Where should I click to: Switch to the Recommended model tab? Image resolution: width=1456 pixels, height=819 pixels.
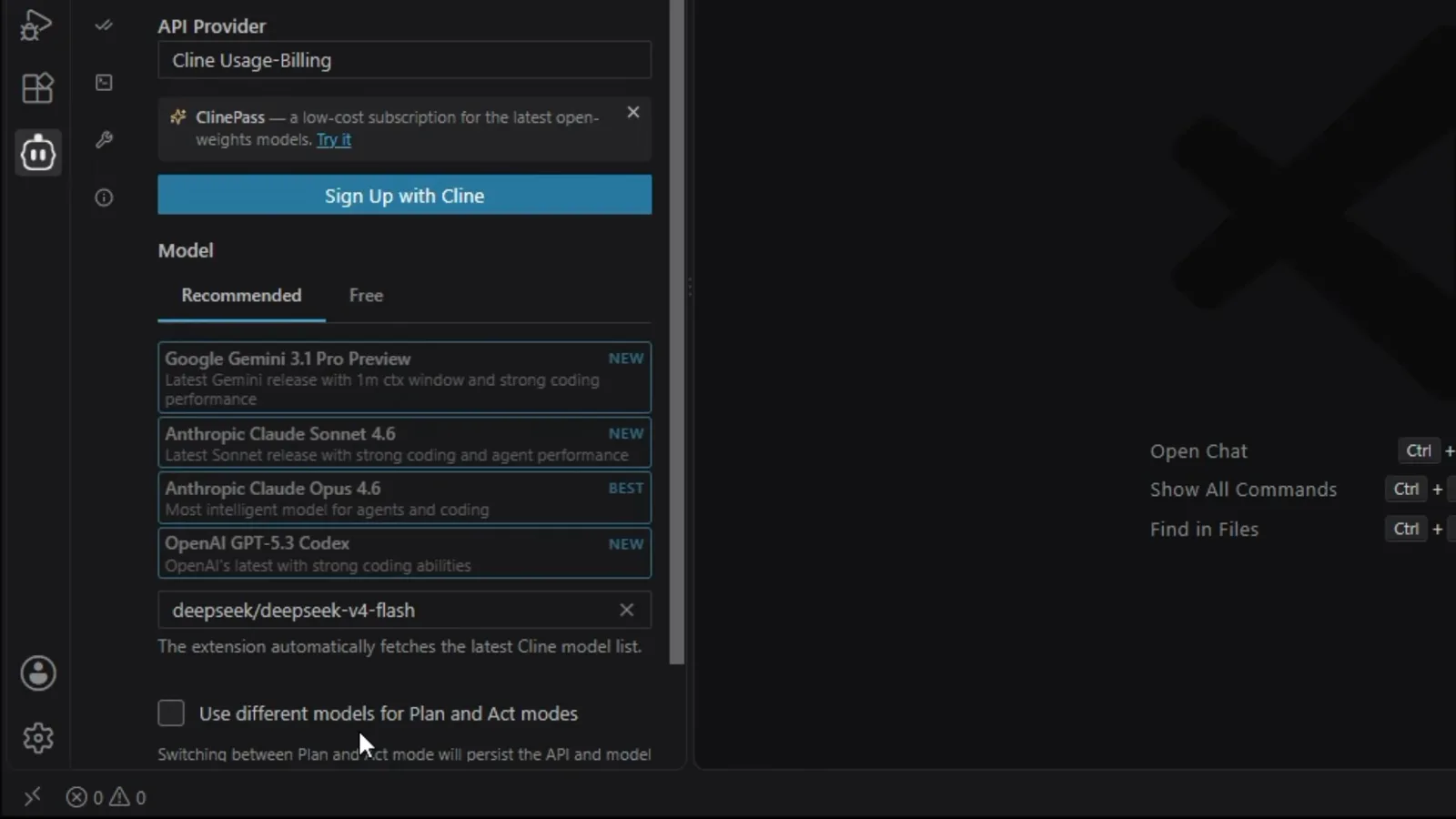pyautogui.click(x=241, y=296)
